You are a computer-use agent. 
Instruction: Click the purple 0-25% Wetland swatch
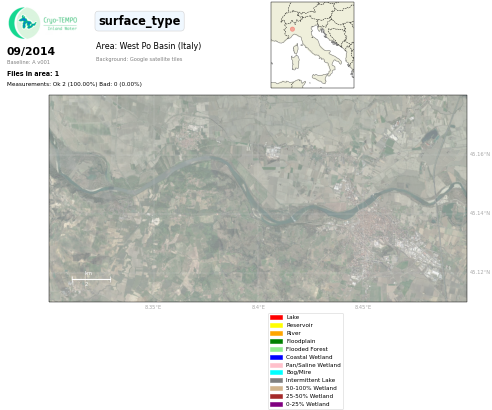point(276,404)
